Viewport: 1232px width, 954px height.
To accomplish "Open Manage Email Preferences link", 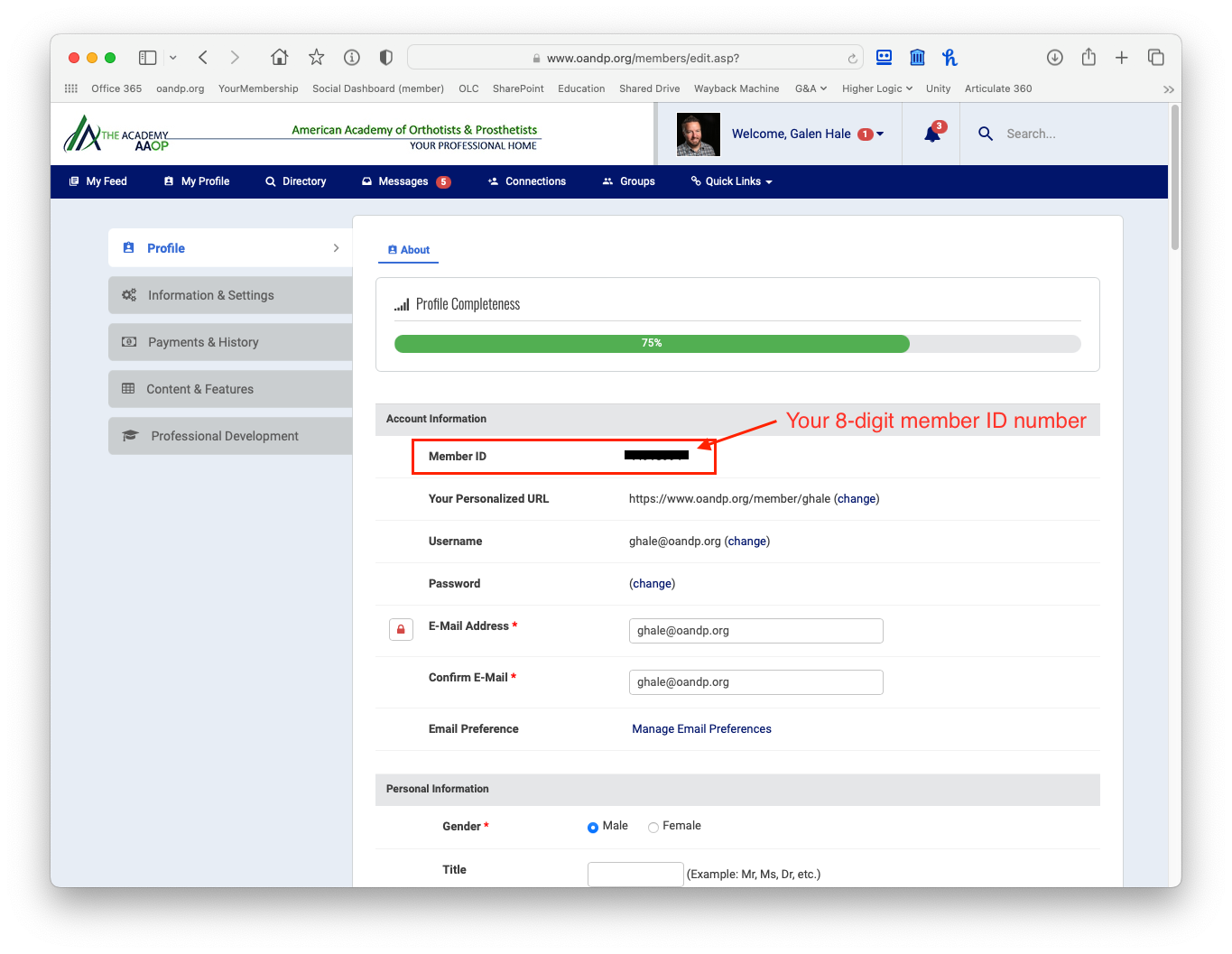I will tap(701, 729).
